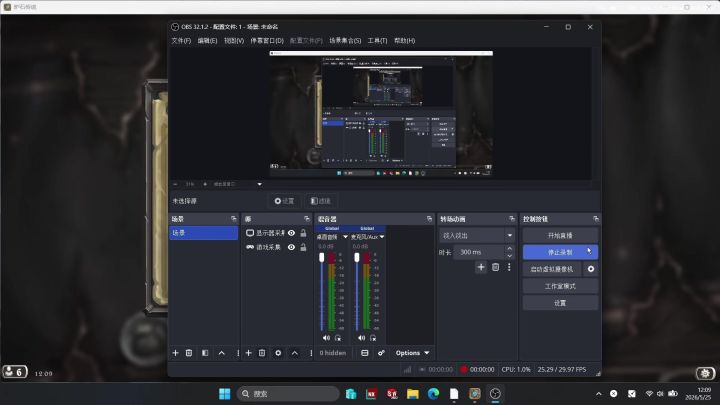The width and height of the screenshot is (720, 405).
Task: Remove selected source using trash icon
Action: click(262, 353)
